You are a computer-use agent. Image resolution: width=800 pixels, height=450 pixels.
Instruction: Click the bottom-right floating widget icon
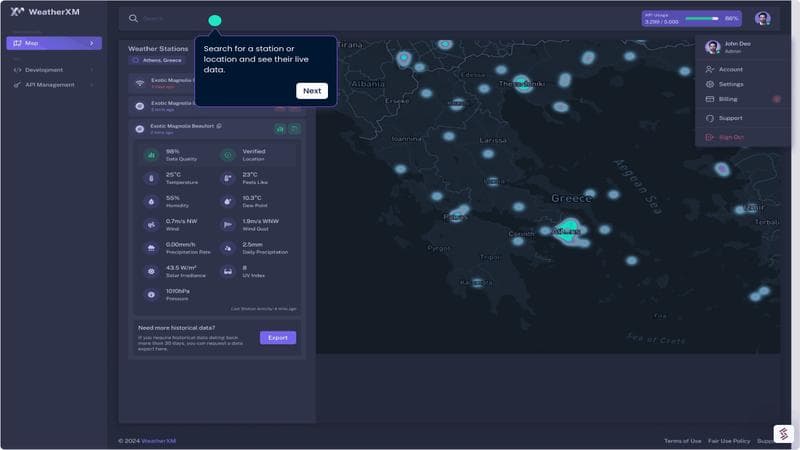coord(782,434)
